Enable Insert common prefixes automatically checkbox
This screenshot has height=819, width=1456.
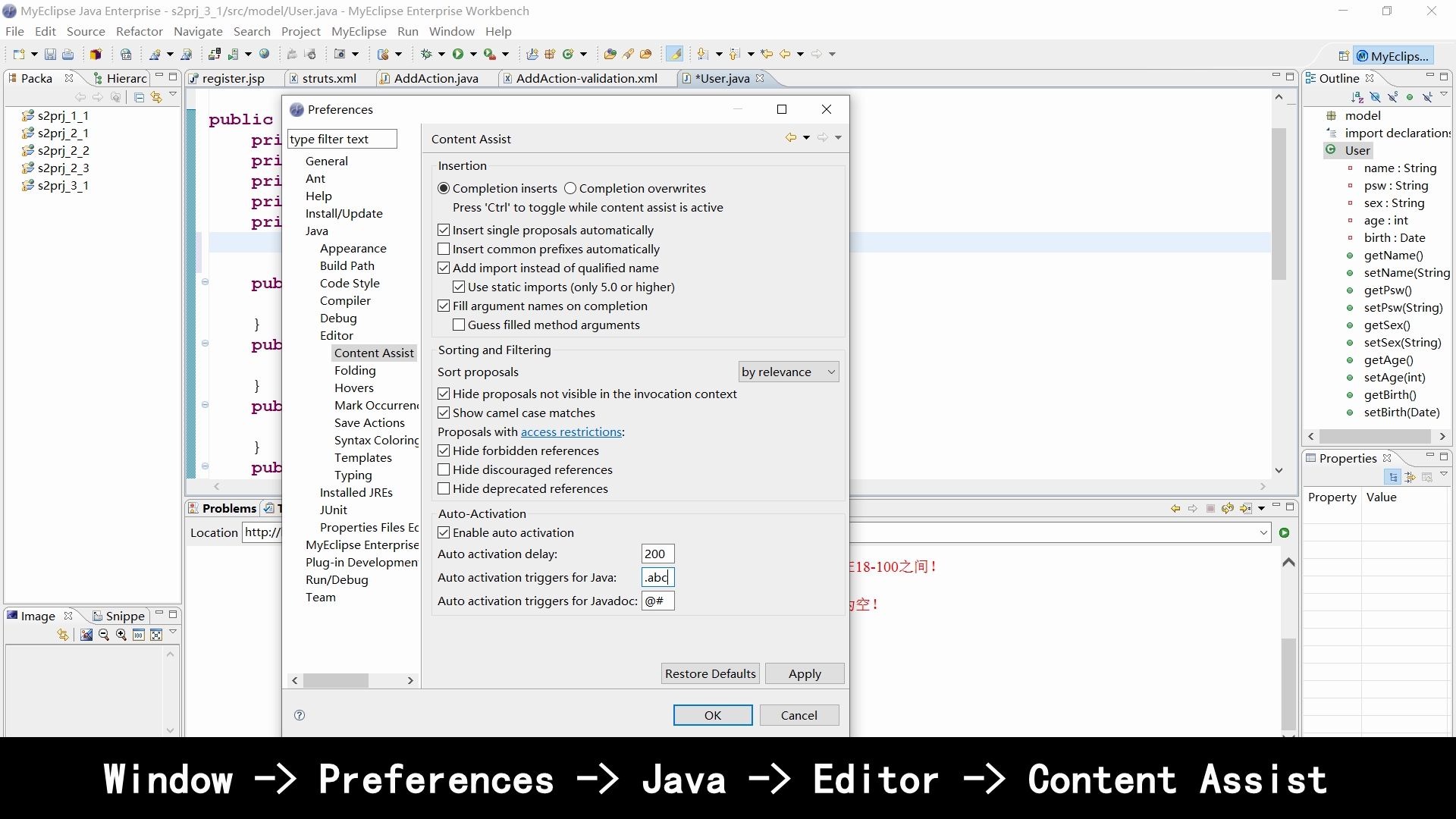tap(444, 249)
